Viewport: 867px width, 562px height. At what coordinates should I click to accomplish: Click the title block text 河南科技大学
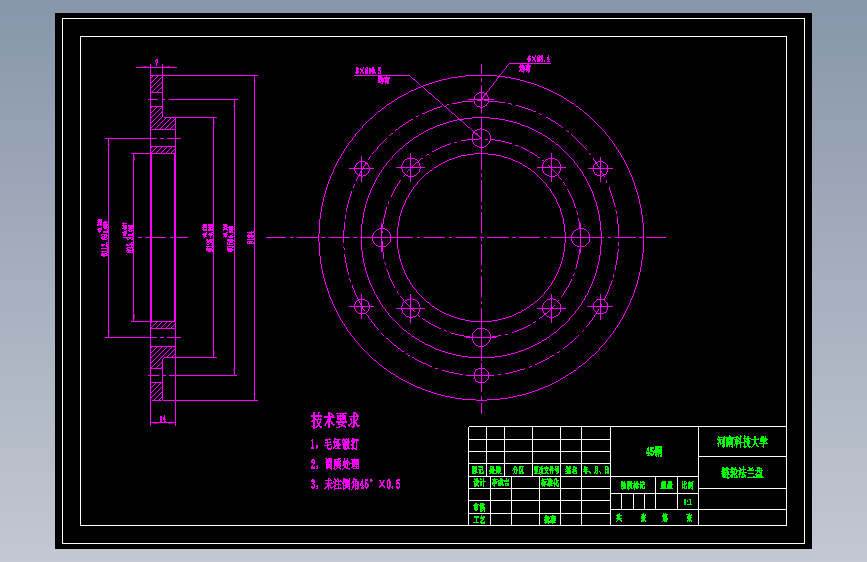pos(743,442)
